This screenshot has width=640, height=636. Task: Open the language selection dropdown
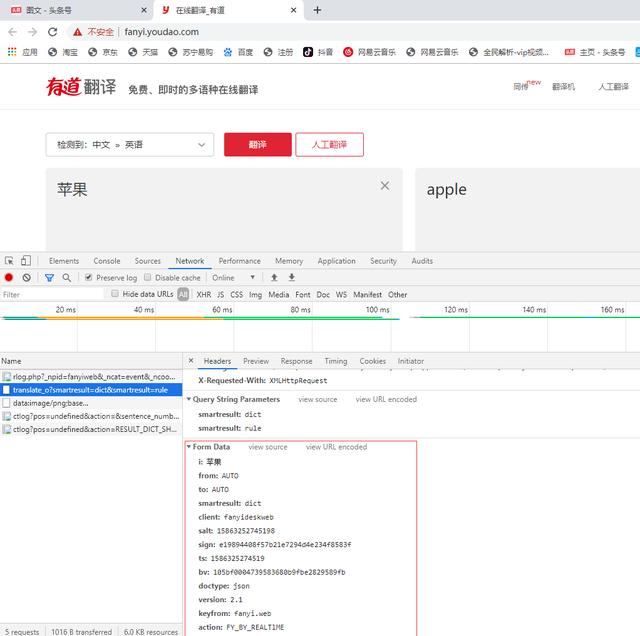pos(130,145)
